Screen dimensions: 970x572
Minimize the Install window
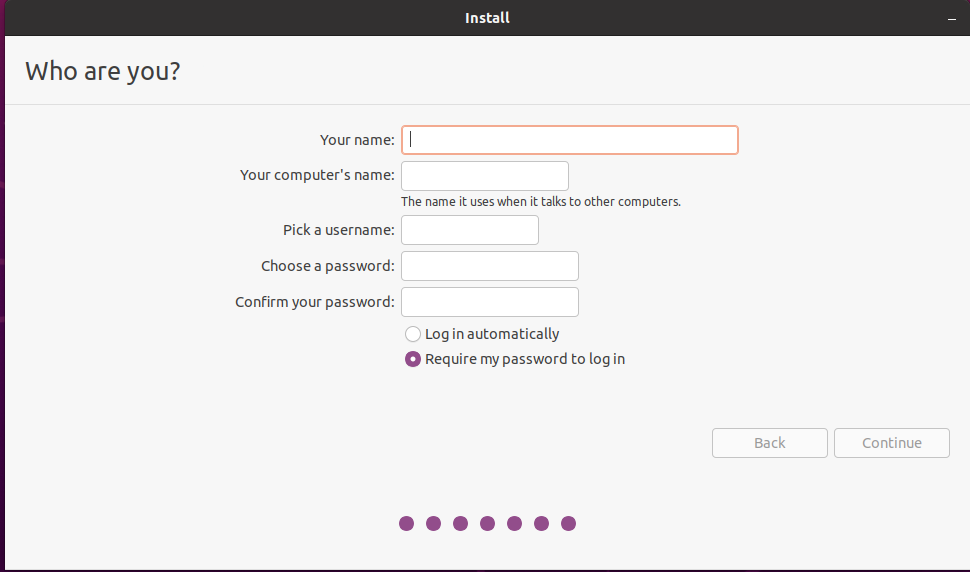(x=951, y=19)
